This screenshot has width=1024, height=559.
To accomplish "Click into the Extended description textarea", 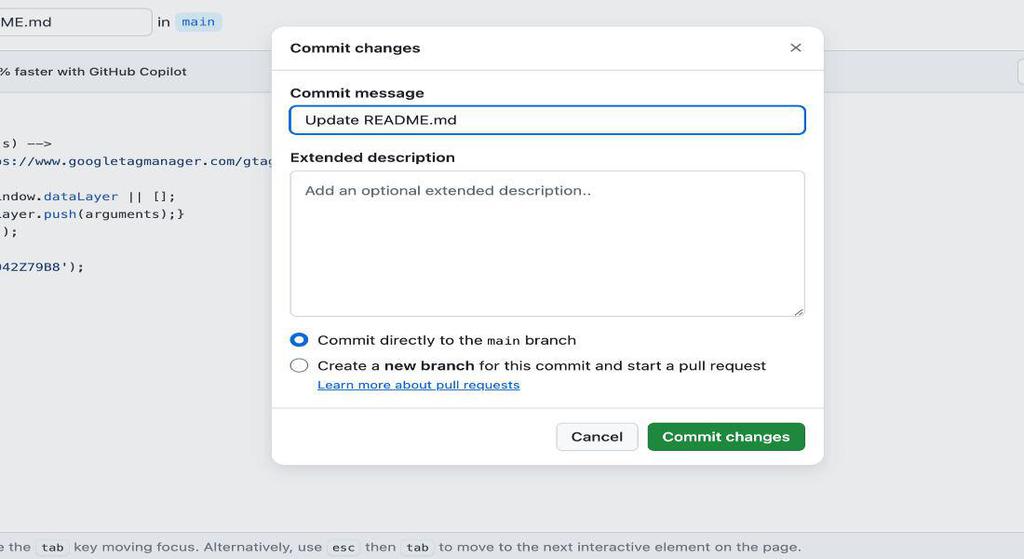I will [x=547, y=243].
